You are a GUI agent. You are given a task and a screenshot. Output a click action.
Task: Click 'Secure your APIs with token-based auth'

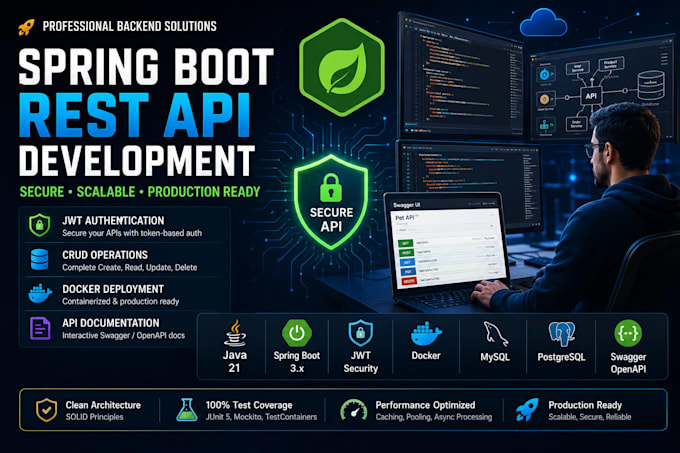pyautogui.click(x=132, y=233)
